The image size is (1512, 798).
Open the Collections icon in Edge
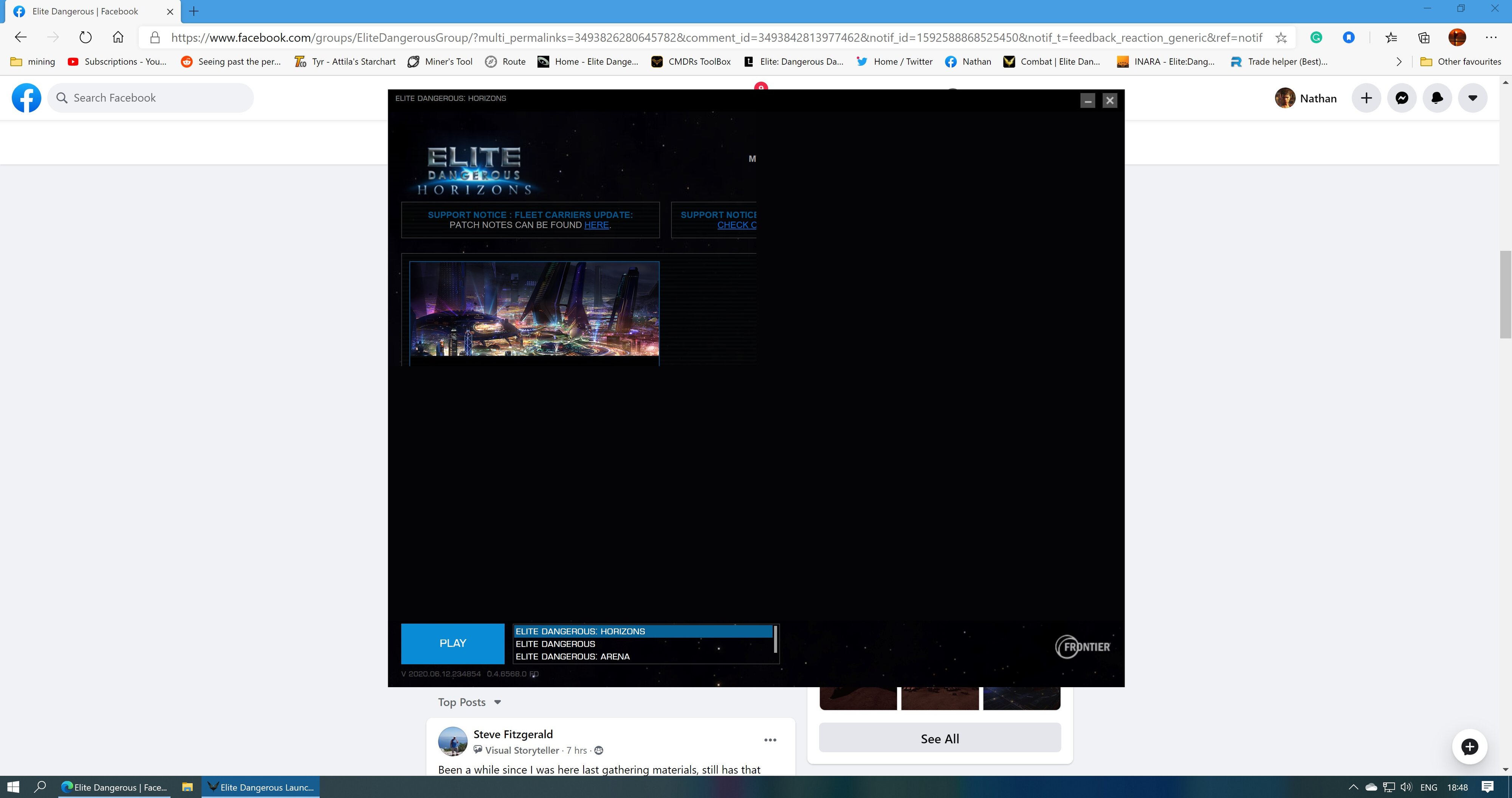click(x=1424, y=37)
